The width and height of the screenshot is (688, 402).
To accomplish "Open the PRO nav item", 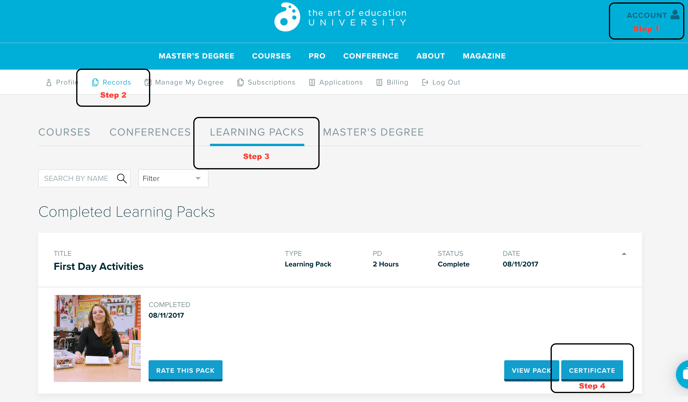I will coord(317,56).
